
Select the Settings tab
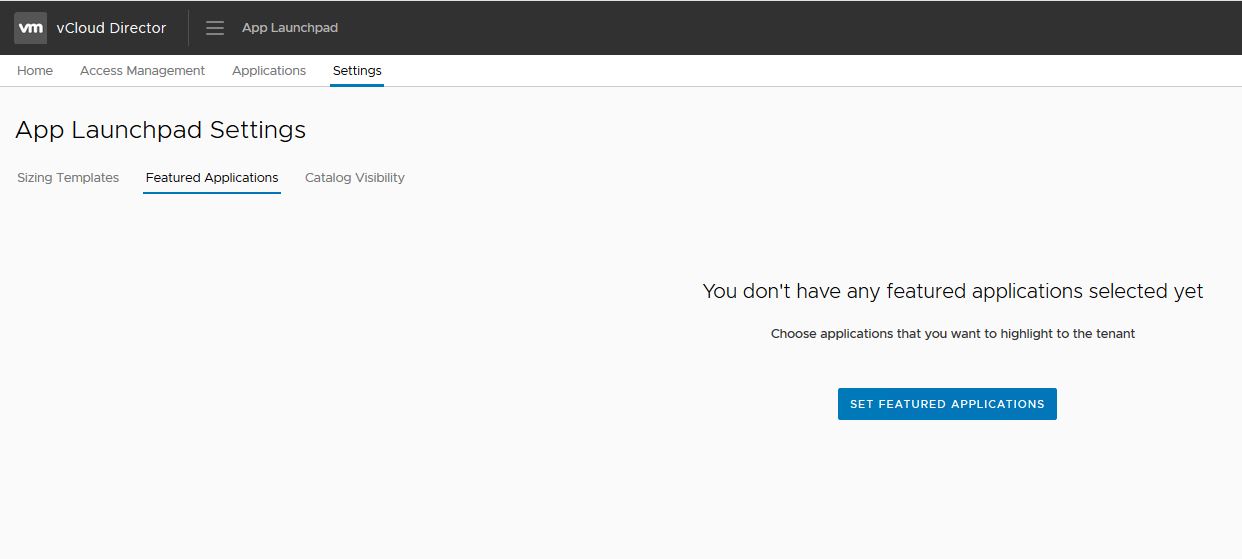coord(357,71)
